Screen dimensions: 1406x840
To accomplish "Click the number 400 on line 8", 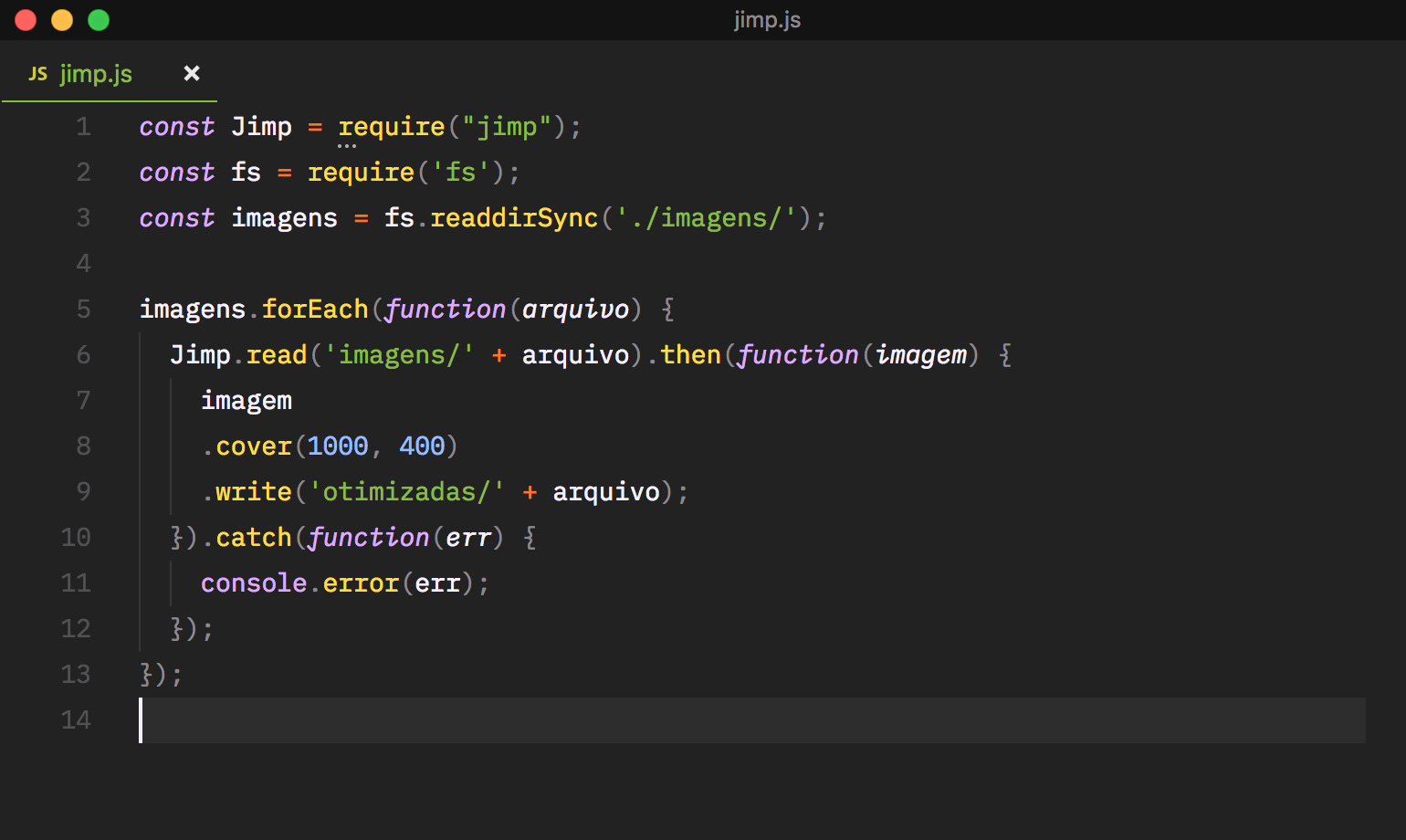I will [422, 446].
